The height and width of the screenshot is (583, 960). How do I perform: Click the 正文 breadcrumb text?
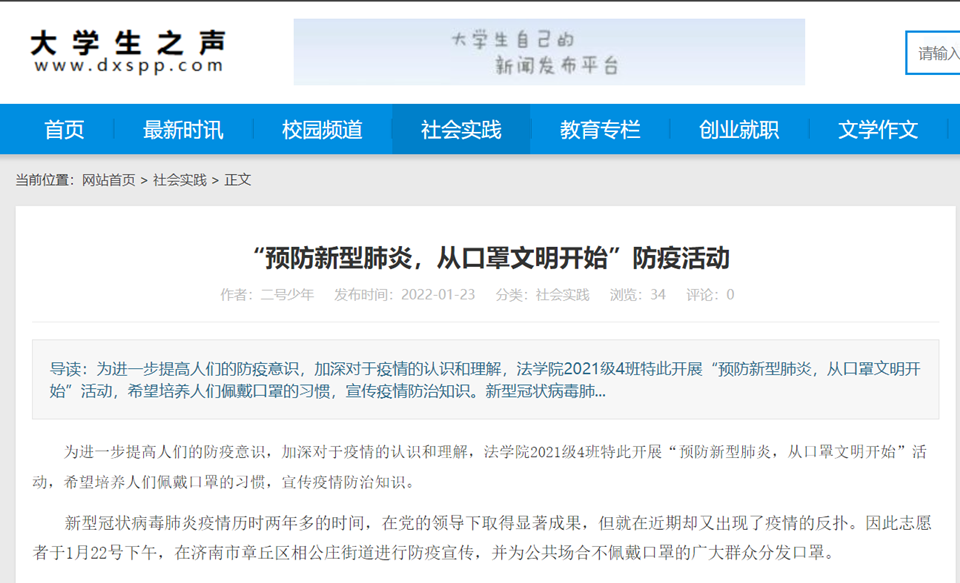click(x=238, y=180)
